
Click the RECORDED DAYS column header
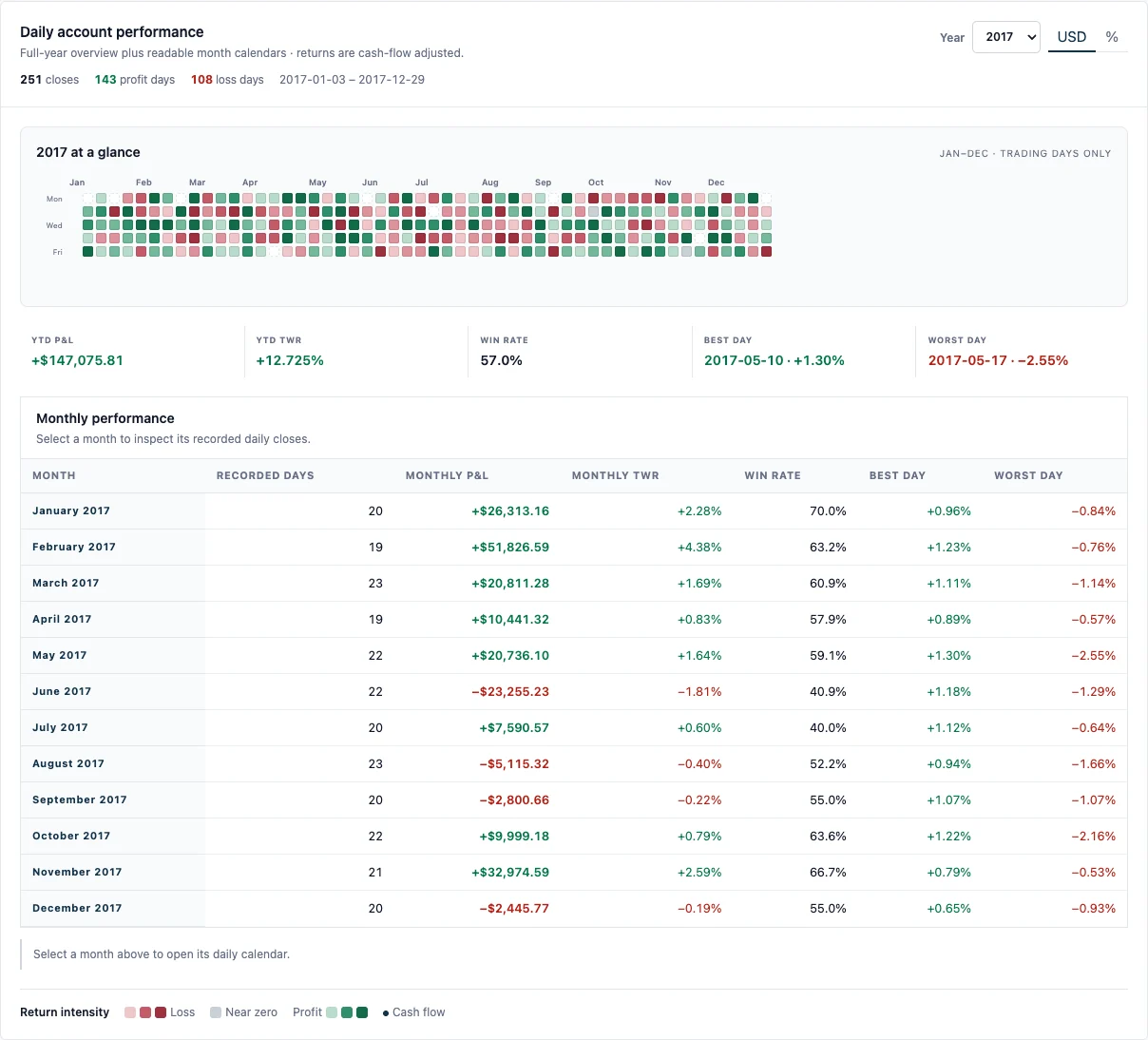point(265,476)
